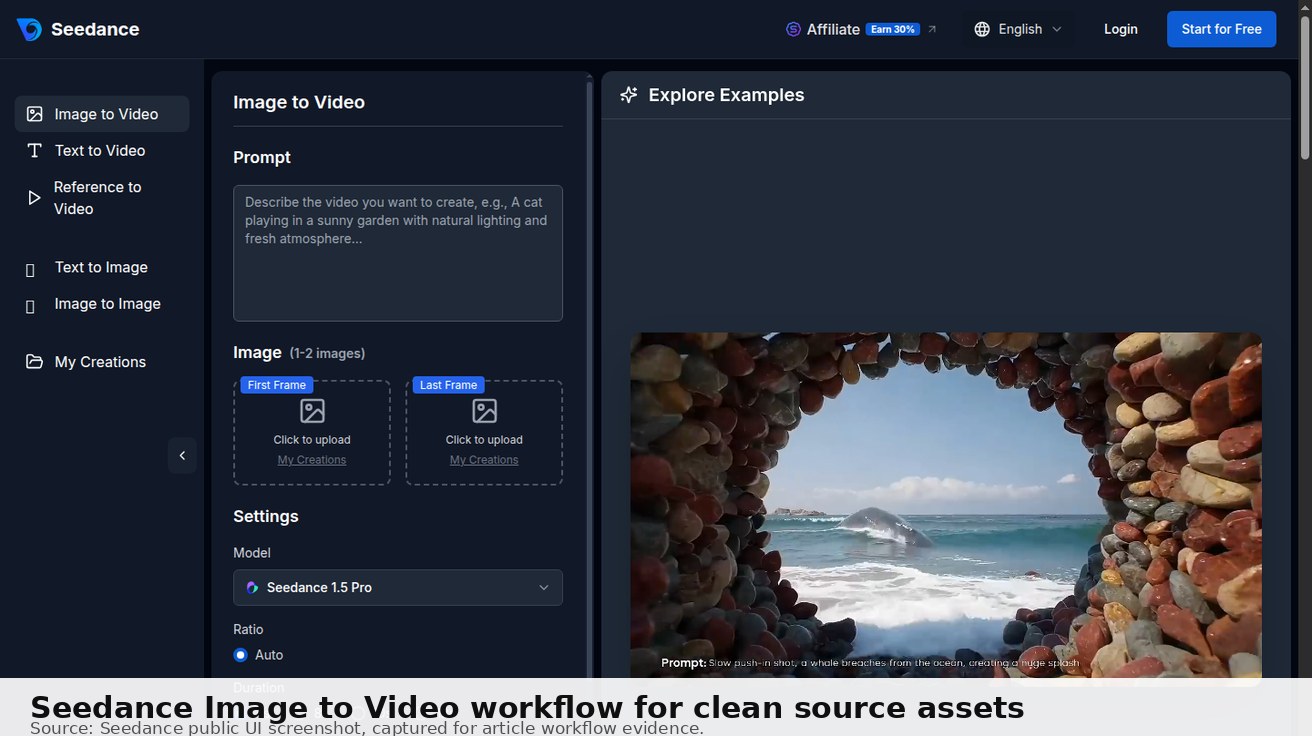The height and width of the screenshot is (736, 1312).
Task: Open Text to Image in sidebar
Action: [x=102, y=267]
